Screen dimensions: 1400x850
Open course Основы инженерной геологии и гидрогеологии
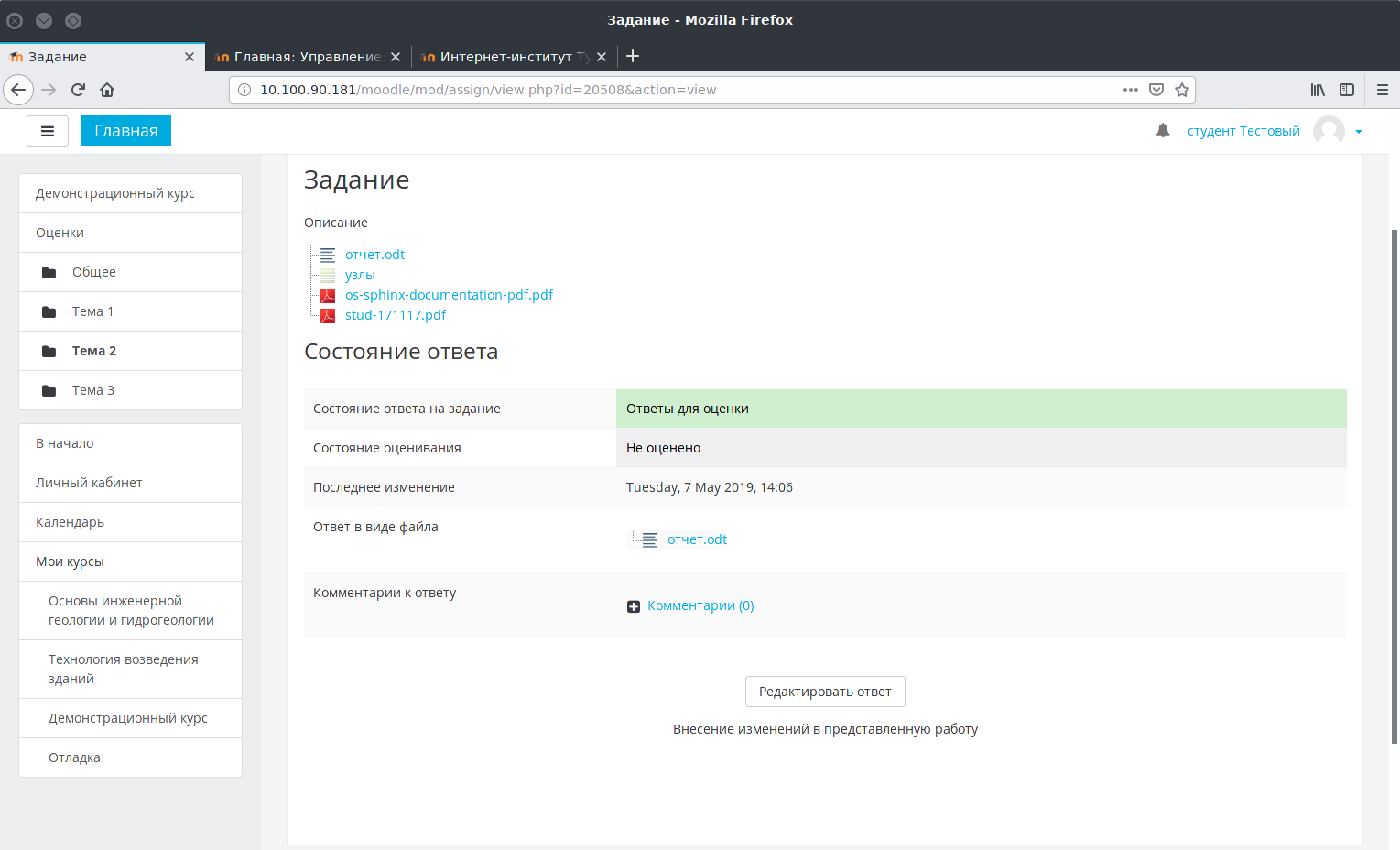point(130,610)
